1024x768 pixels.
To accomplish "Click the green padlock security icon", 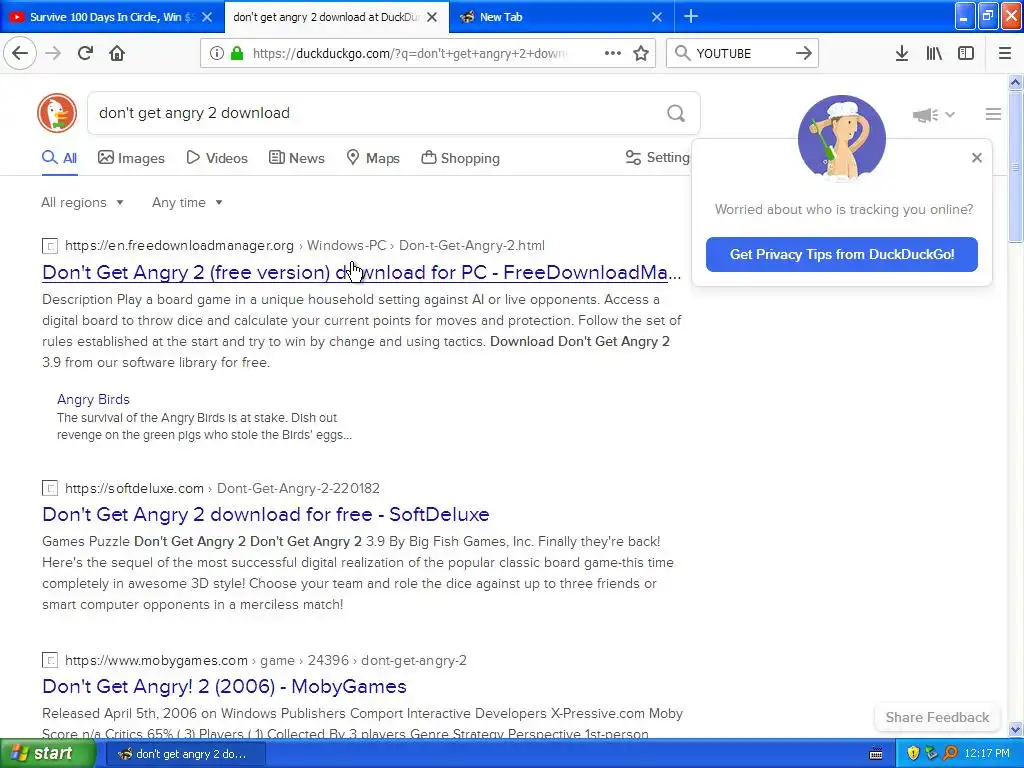I will [237, 54].
